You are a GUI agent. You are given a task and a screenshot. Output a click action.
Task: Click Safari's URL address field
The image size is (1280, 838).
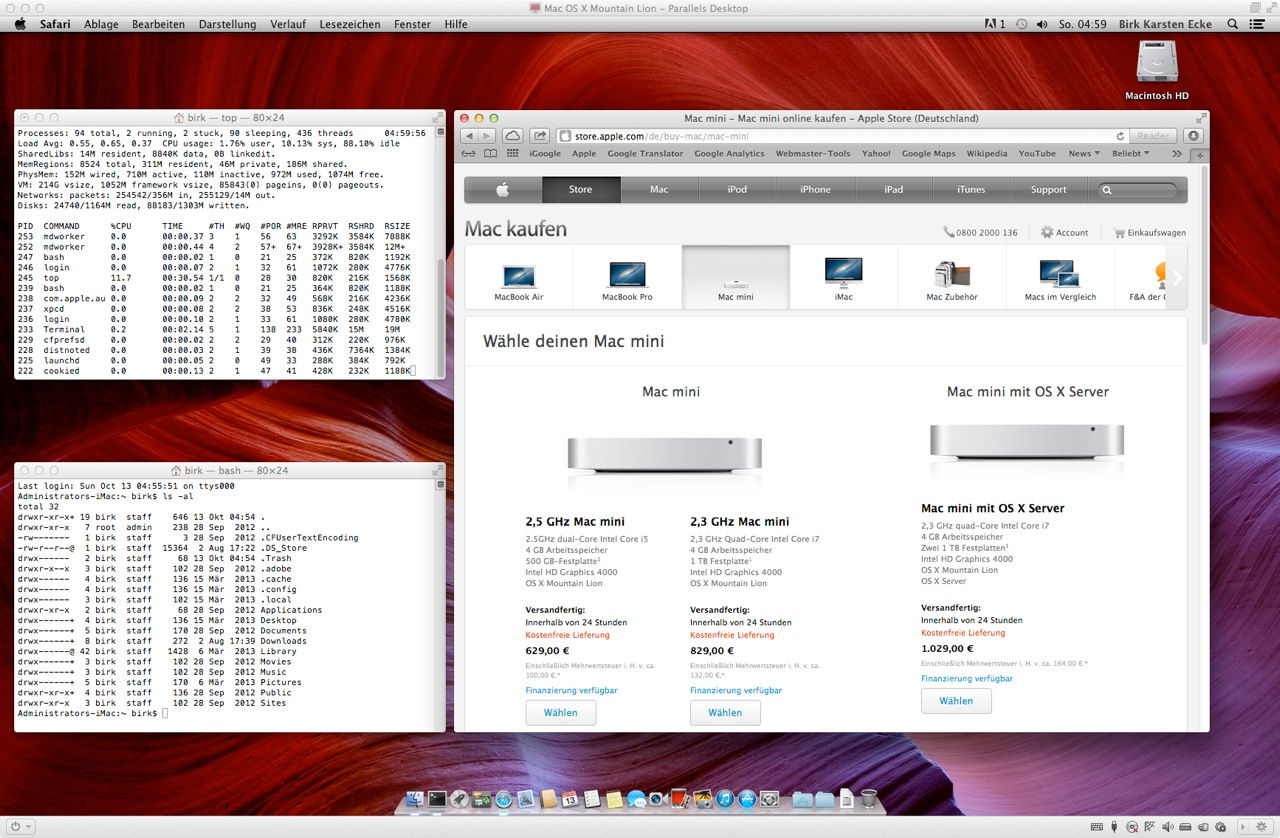coord(842,136)
